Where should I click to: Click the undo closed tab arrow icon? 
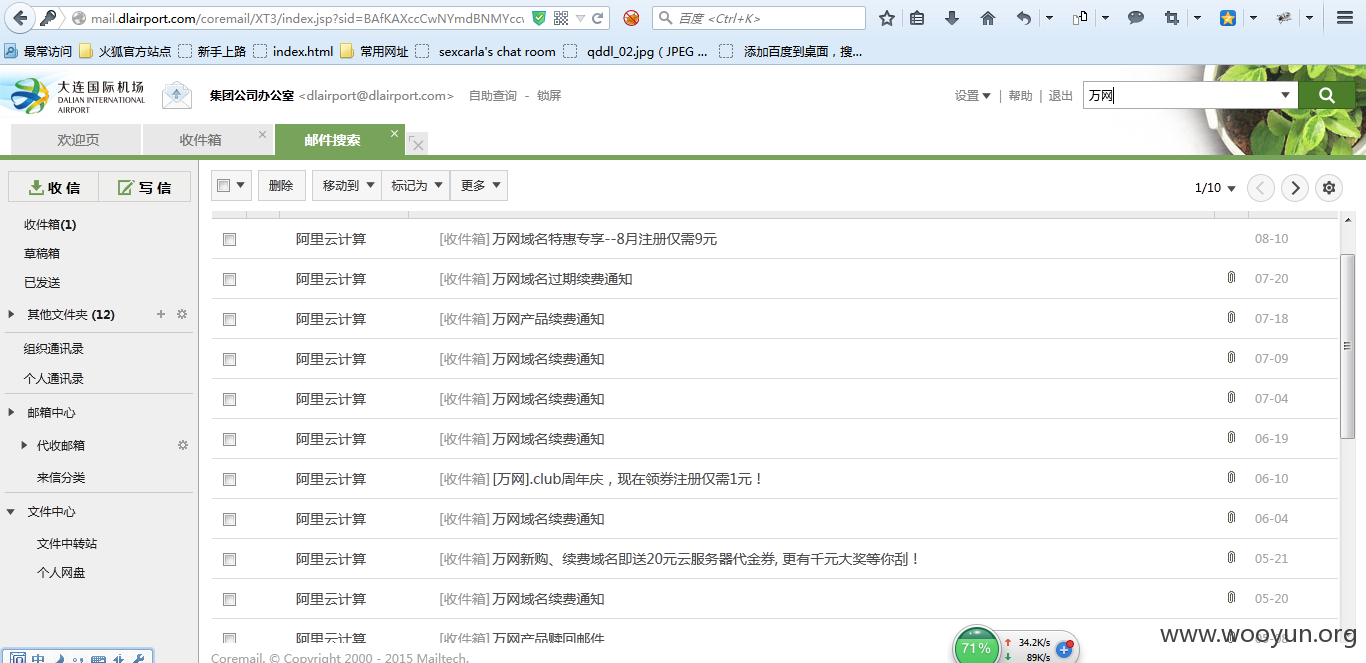(x=1023, y=18)
